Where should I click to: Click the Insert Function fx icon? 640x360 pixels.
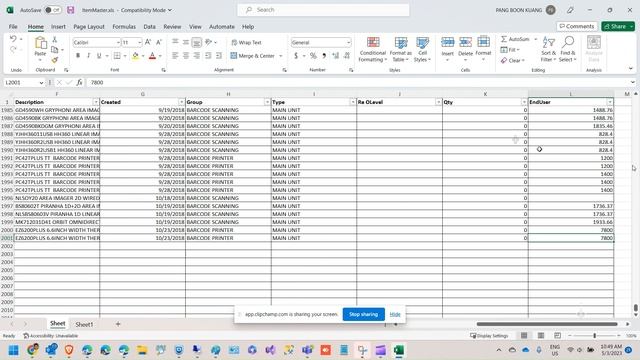[x=79, y=82]
